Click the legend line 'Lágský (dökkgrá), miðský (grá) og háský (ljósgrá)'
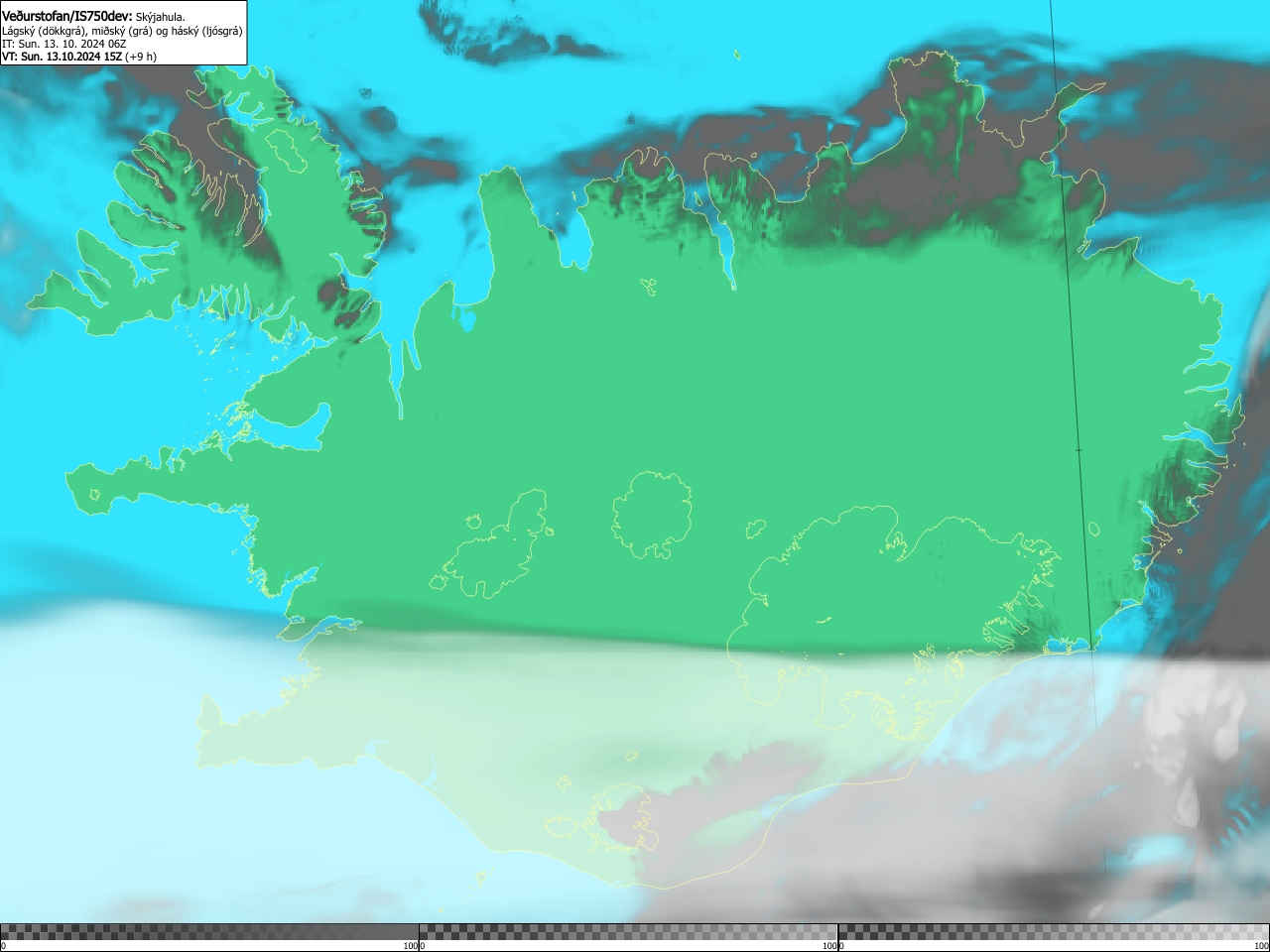The width and height of the screenshot is (1270, 952). pyautogui.click(x=122, y=31)
